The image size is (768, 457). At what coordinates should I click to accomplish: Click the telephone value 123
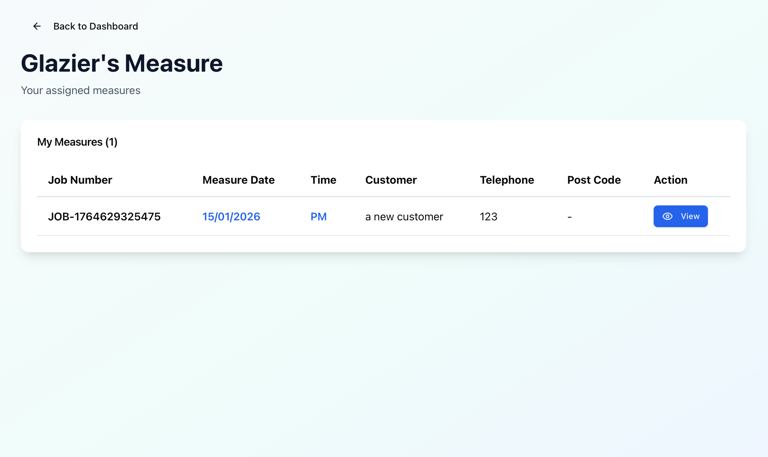(488, 217)
